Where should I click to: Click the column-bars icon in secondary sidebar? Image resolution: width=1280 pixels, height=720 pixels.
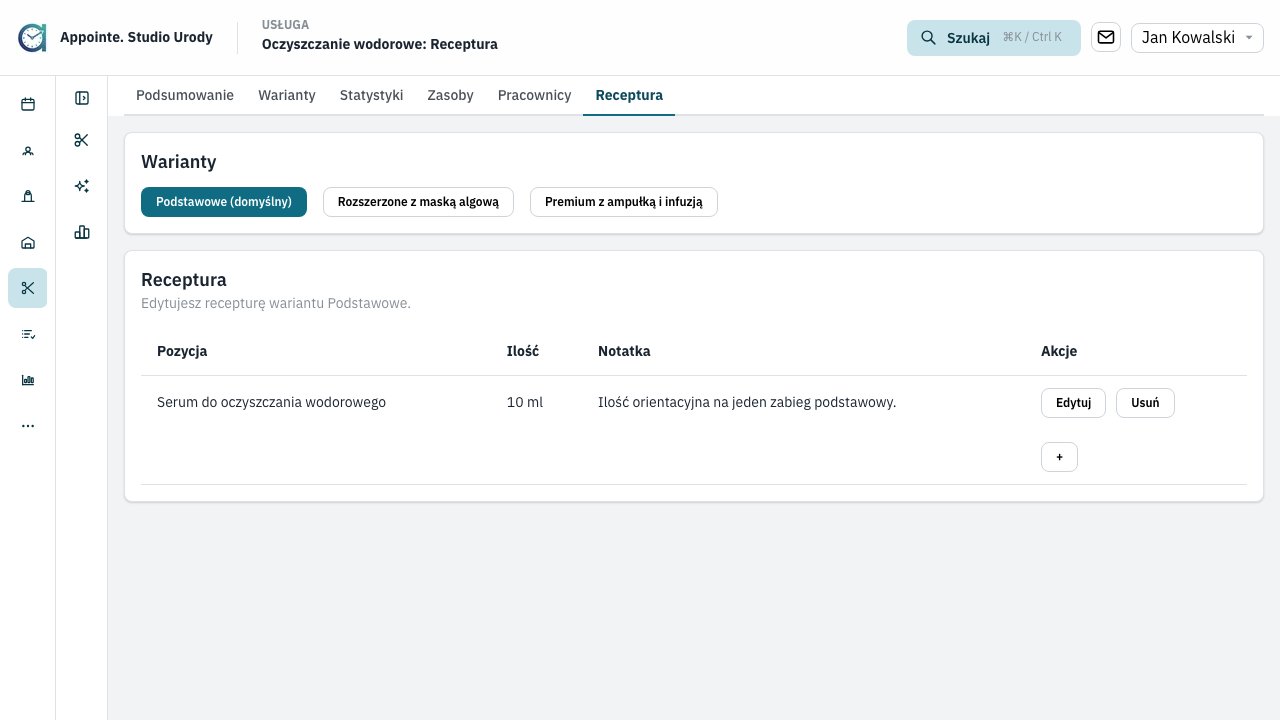82,232
